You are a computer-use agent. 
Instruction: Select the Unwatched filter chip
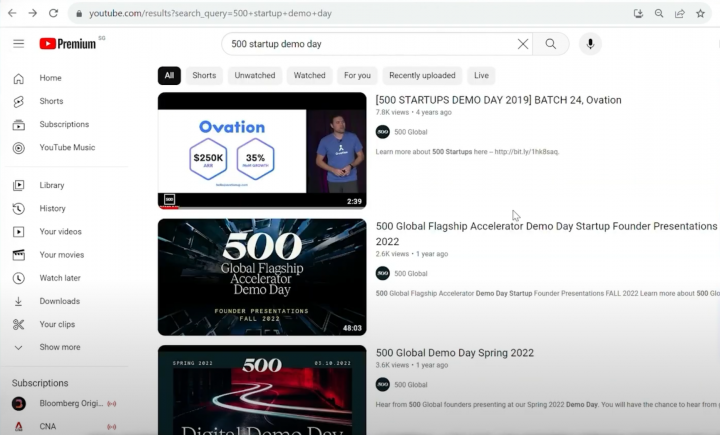click(x=255, y=75)
